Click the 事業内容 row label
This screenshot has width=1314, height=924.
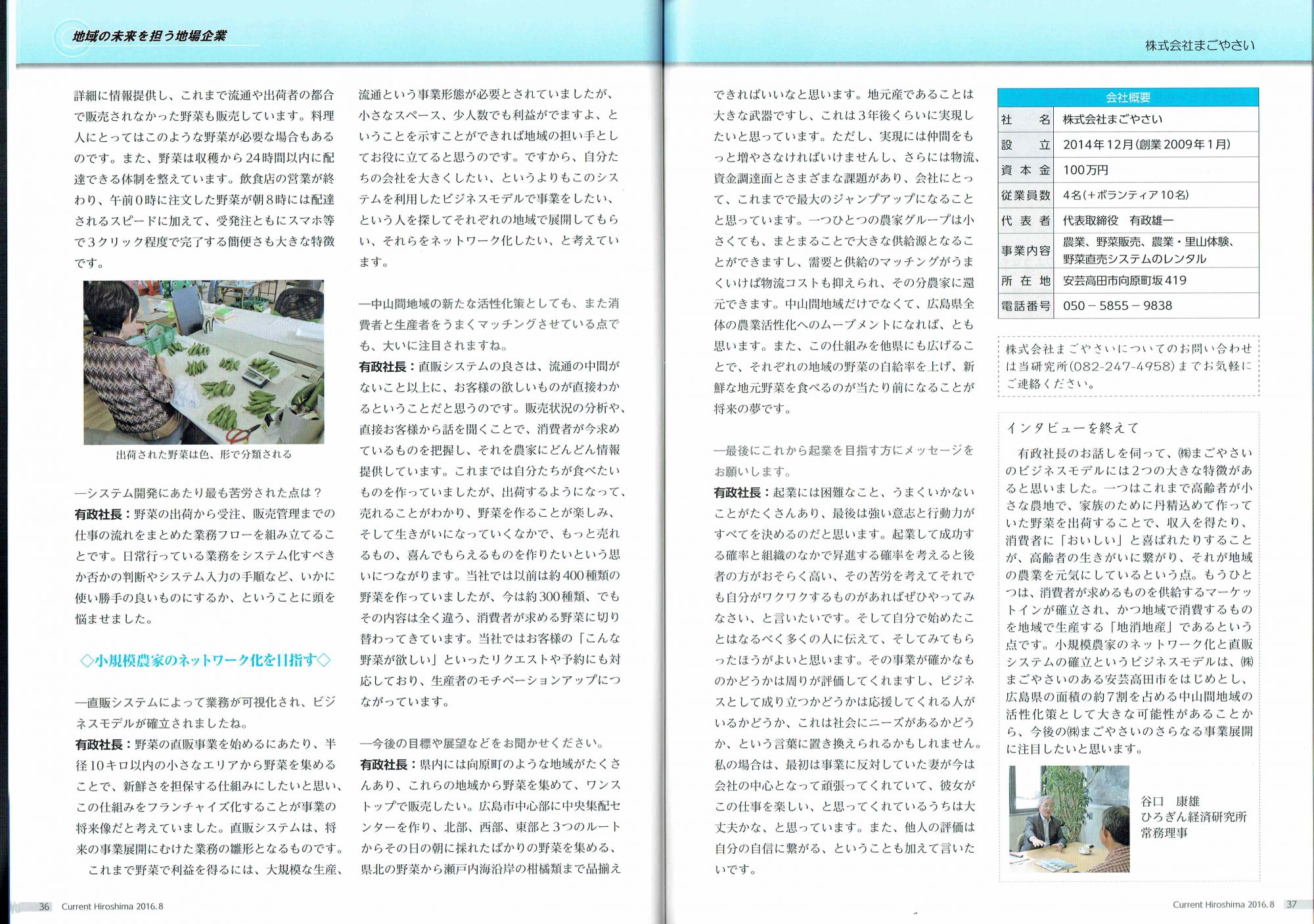click(1025, 250)
